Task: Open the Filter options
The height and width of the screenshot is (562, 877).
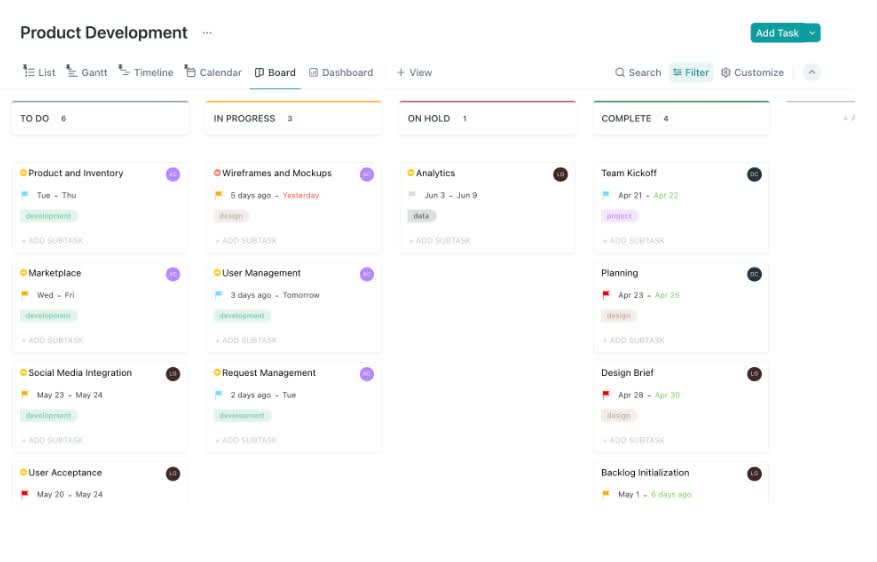Action: (691, 72)
